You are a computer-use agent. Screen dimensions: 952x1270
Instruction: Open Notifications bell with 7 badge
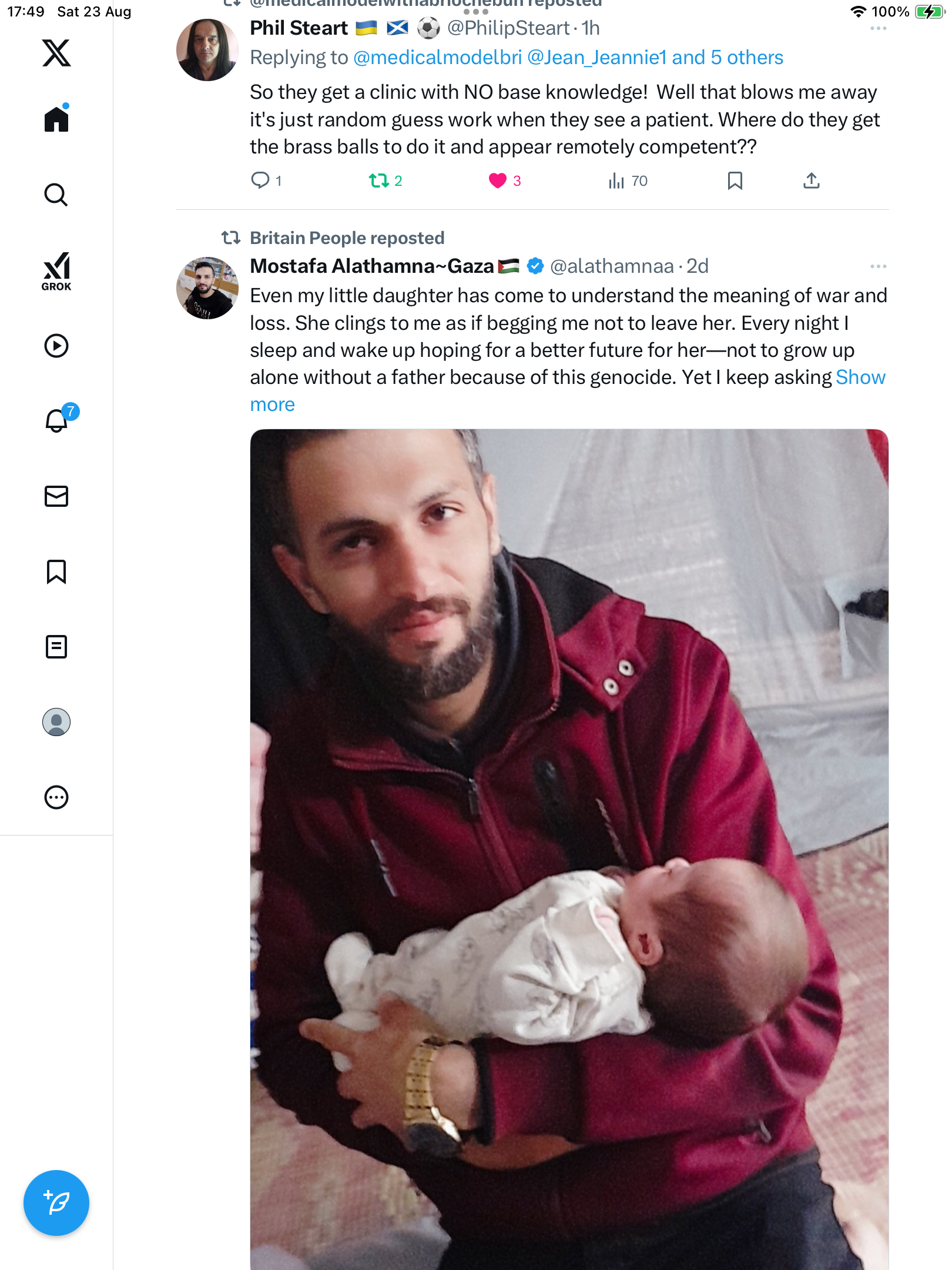pyautogui.click(x=57, y=420)
